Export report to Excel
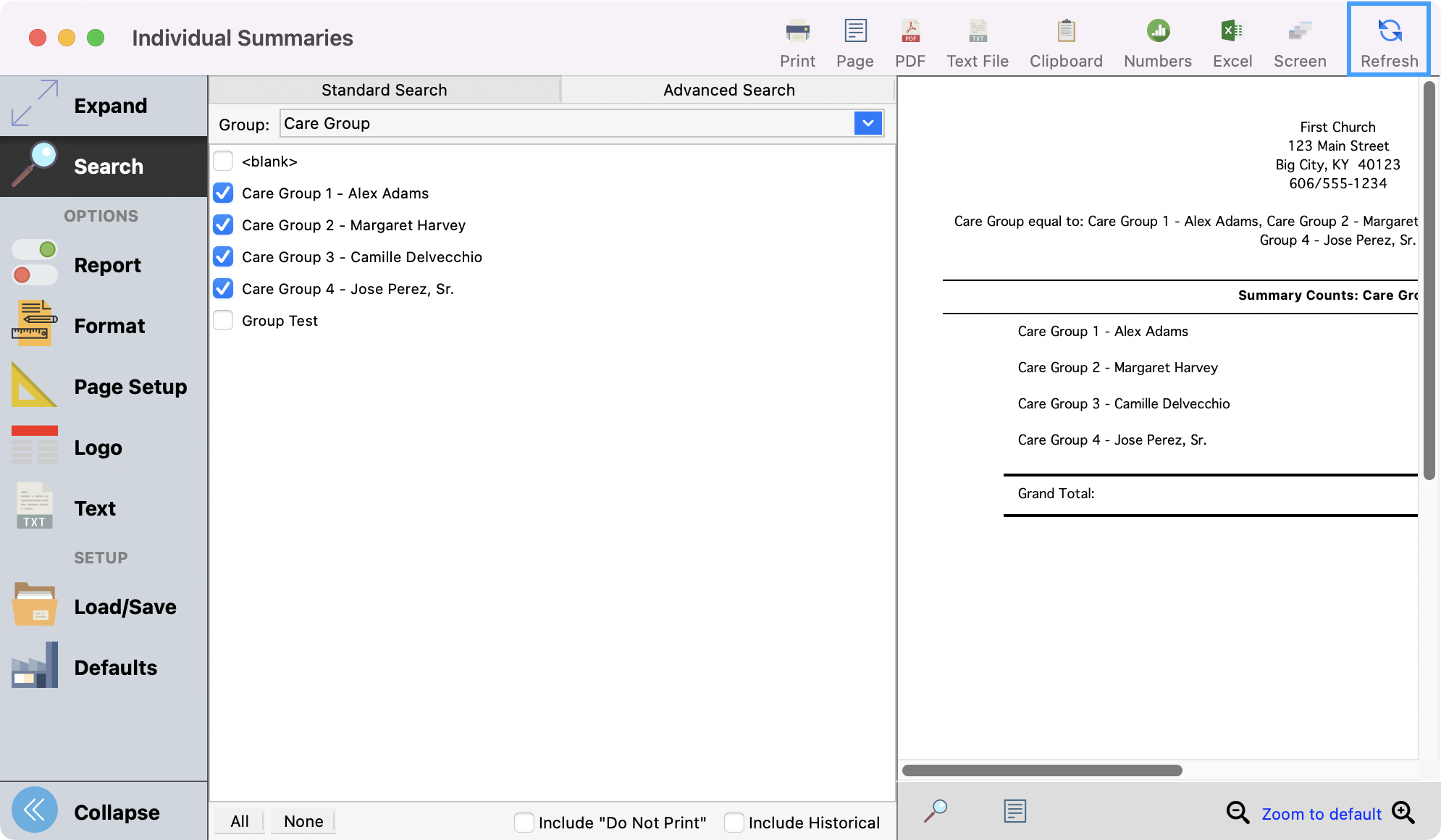The image size is (1441, 840). coord(1232,40)
